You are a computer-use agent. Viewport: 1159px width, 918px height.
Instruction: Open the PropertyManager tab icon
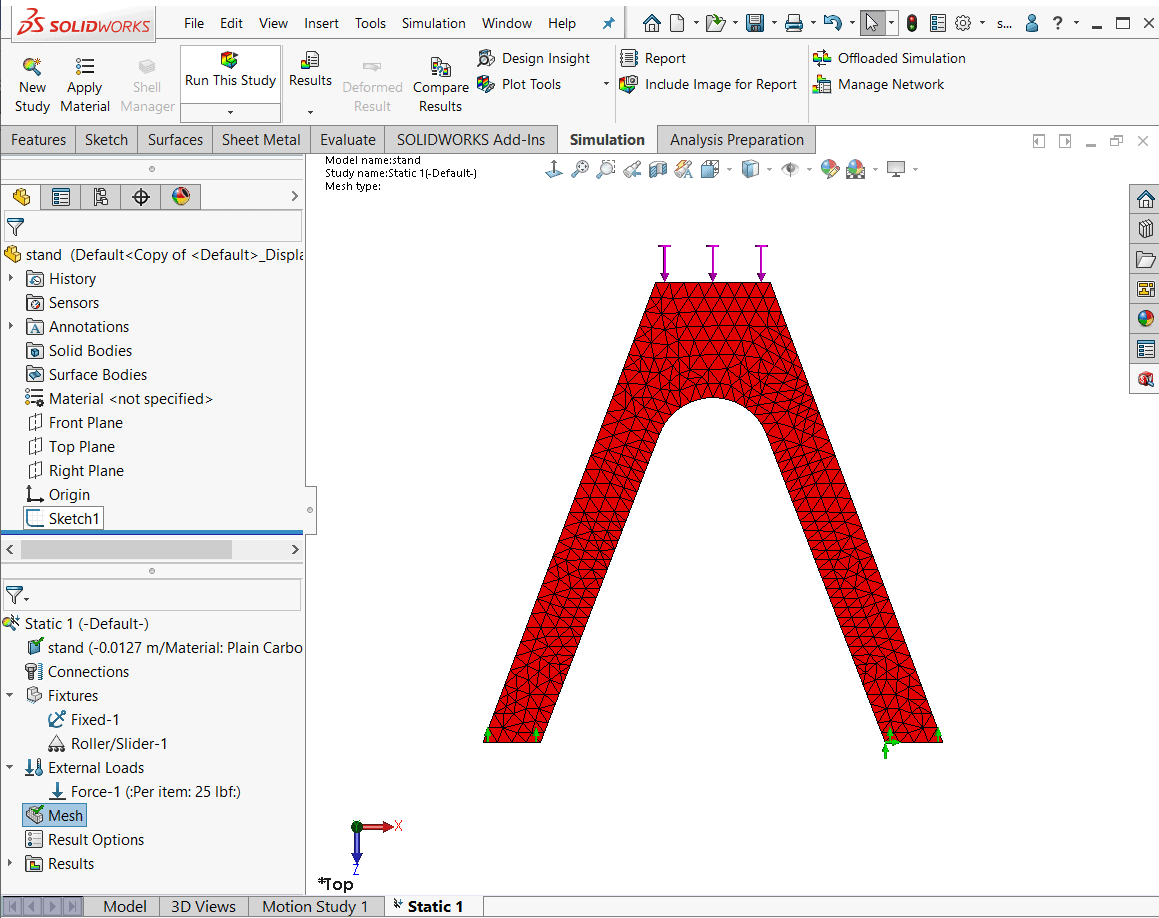pyautogui.click(x=61, y=197)
